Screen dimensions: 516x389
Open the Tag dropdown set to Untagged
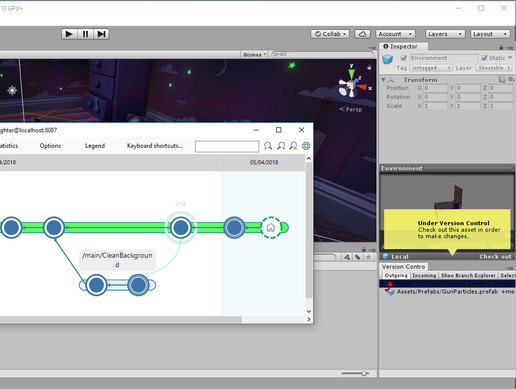(x=430, y=68)
